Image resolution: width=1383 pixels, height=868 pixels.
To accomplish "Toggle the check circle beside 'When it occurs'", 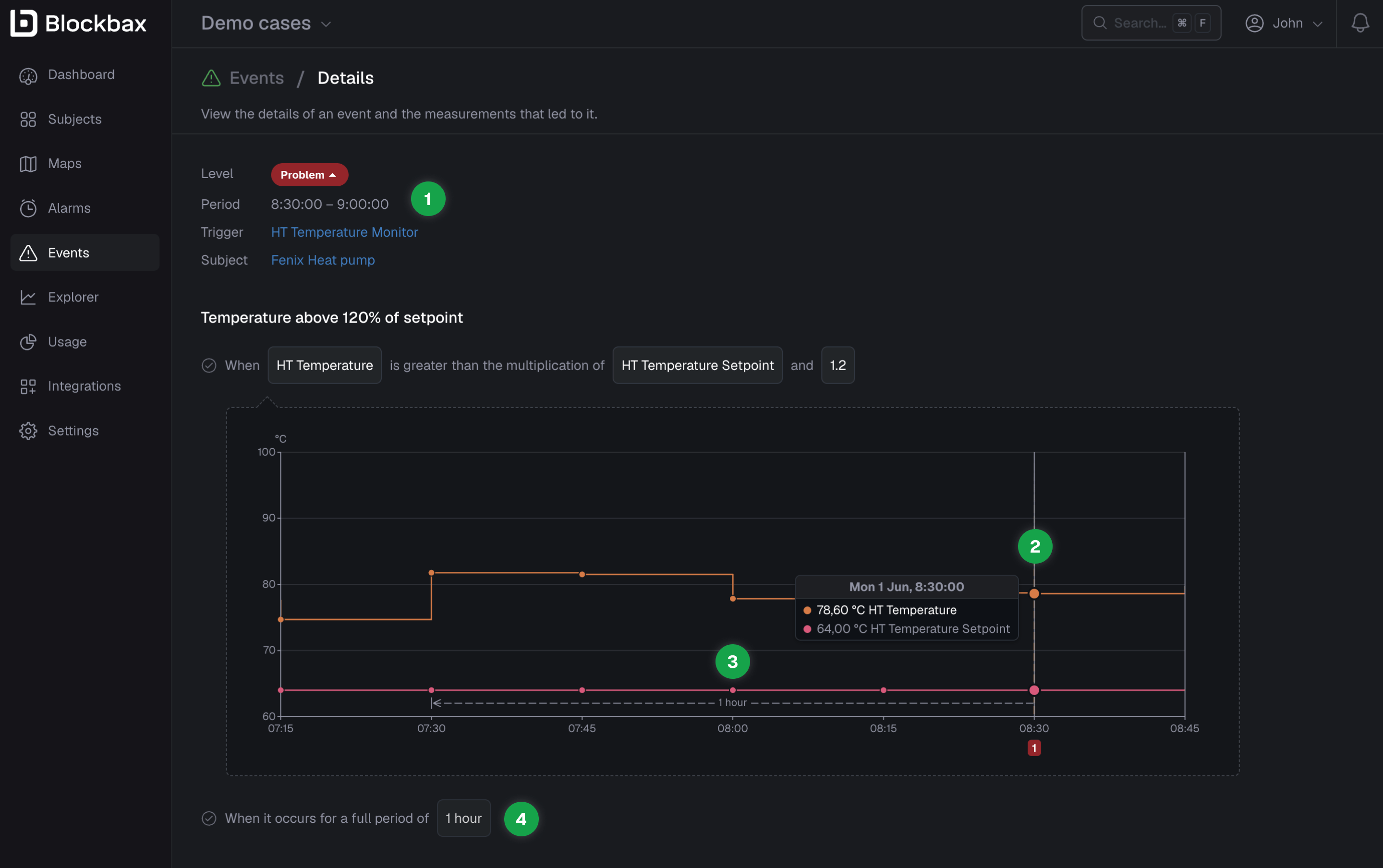I will (209, 818).
